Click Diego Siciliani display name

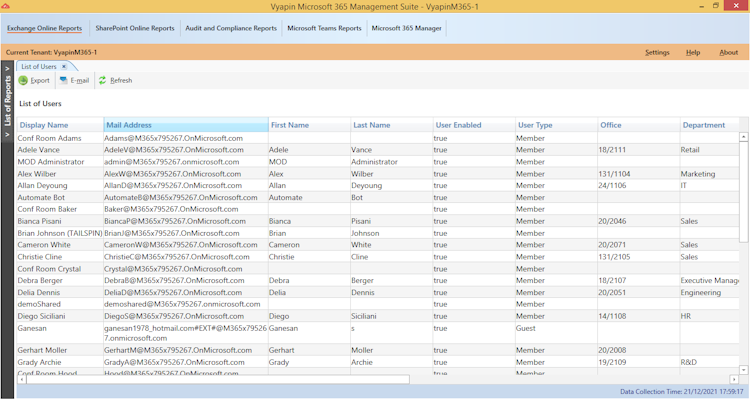click(x=42, y=316)
